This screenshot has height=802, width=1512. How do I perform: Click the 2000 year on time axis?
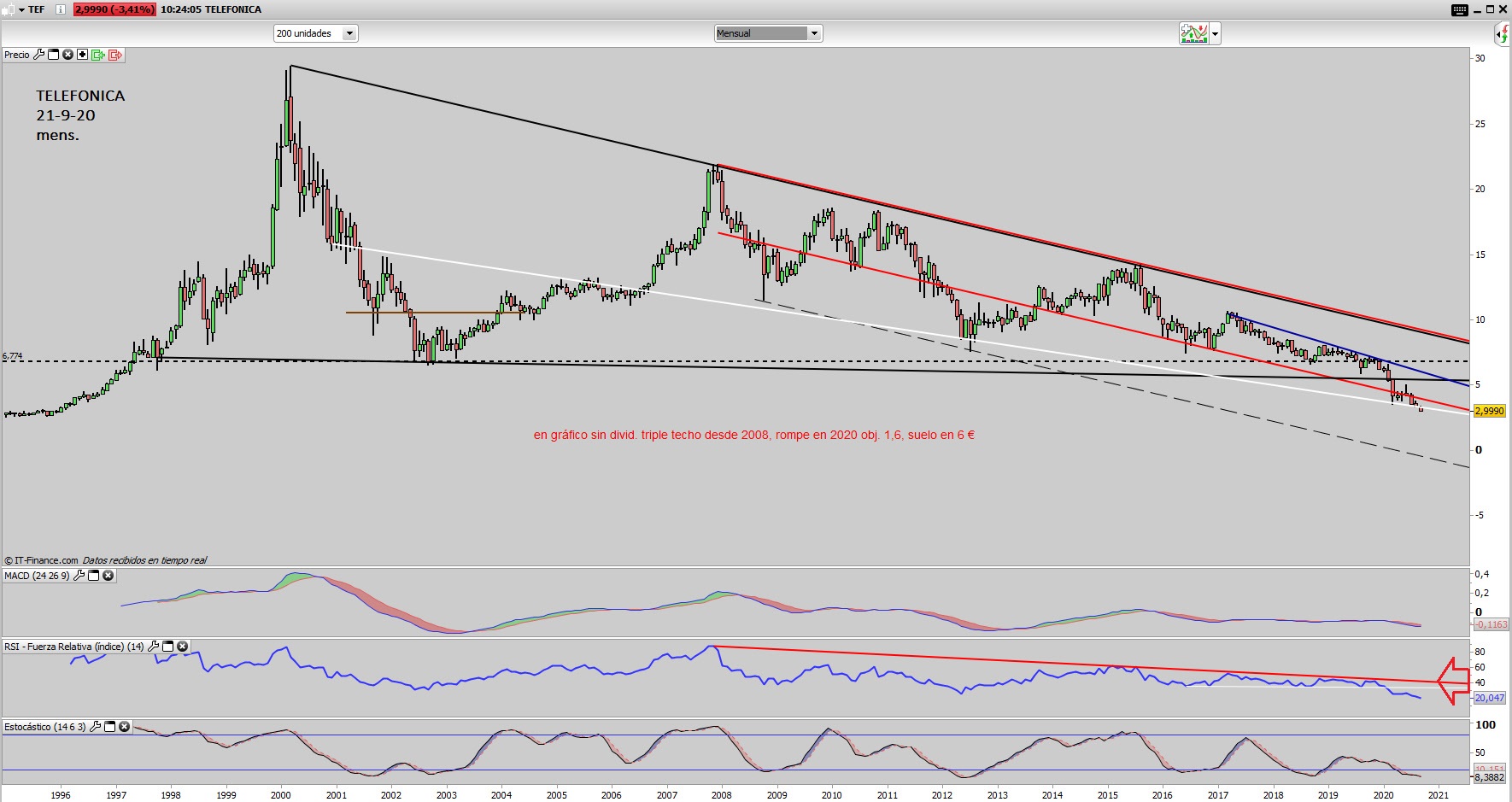coord(281,795)
